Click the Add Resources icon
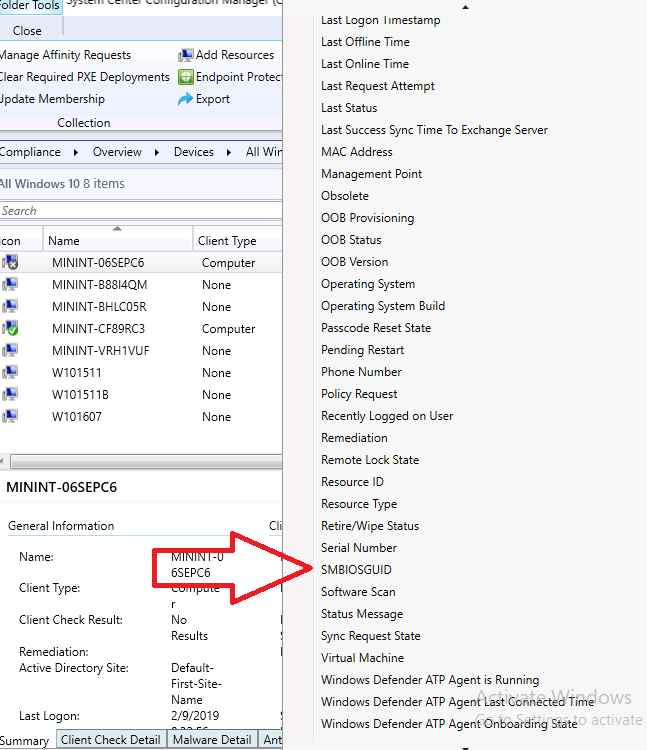The image size is (647, 750). pyautogui.click(x=186, y=55)
